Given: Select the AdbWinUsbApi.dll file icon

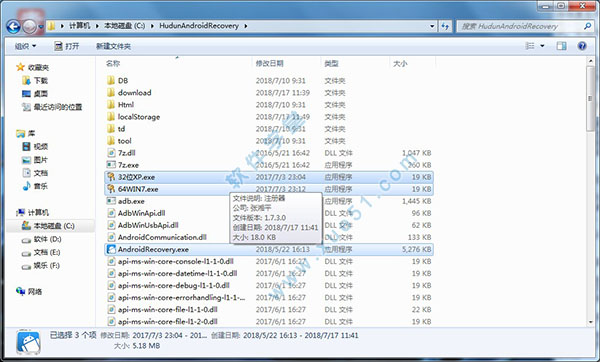Looking at the screenshot, I should click(x=111, y=225).
